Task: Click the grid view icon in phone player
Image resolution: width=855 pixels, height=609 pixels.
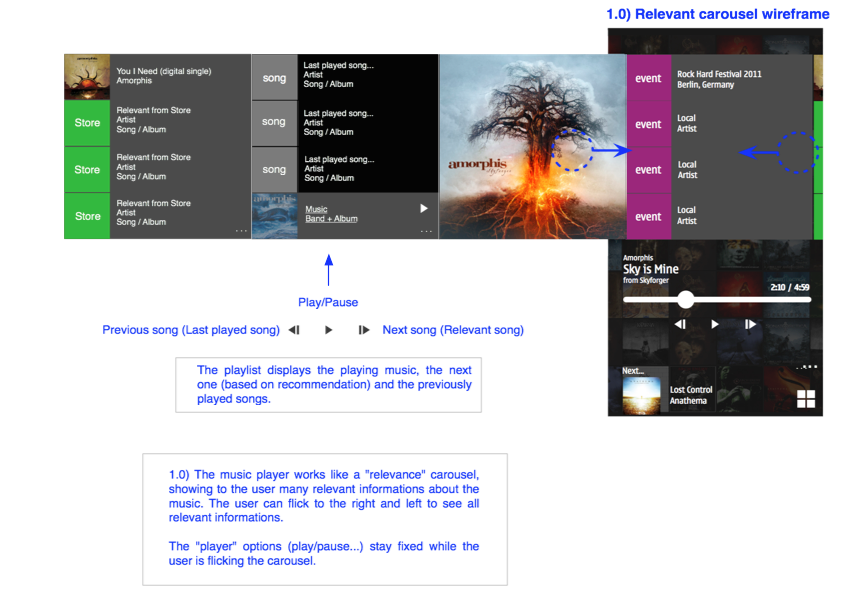Action: click(x=805, y=399)
